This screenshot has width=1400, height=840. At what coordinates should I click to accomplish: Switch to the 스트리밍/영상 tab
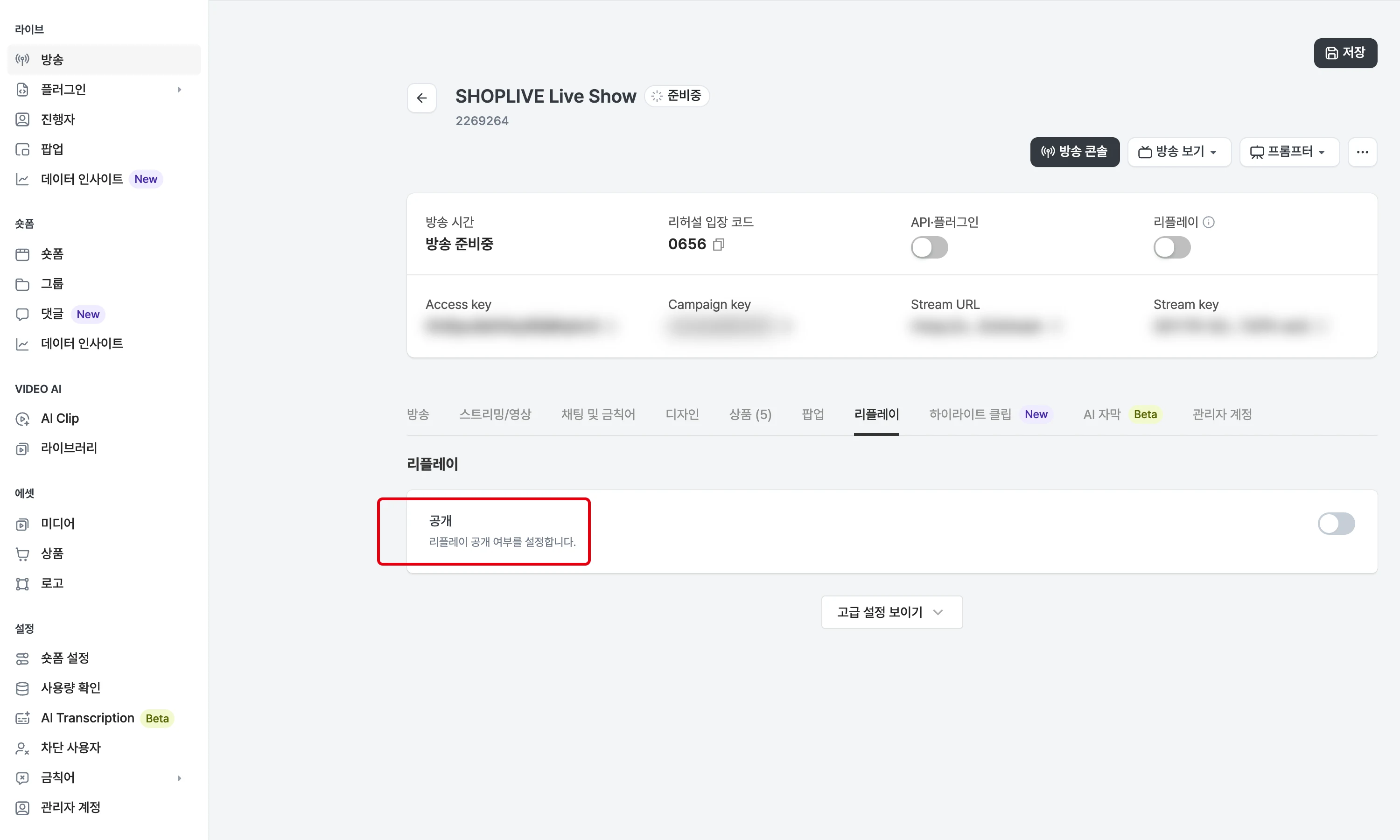coord(495,414)
